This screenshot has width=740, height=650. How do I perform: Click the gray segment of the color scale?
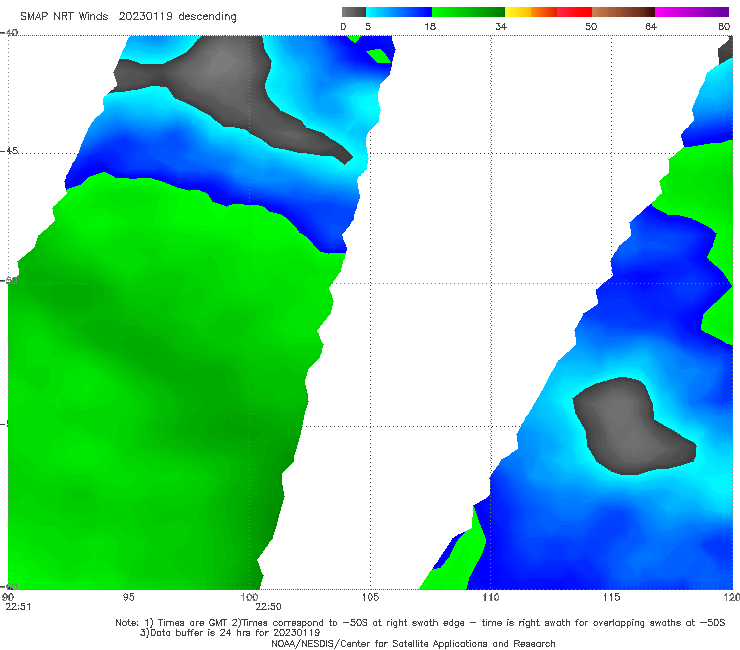click(353, 12)
